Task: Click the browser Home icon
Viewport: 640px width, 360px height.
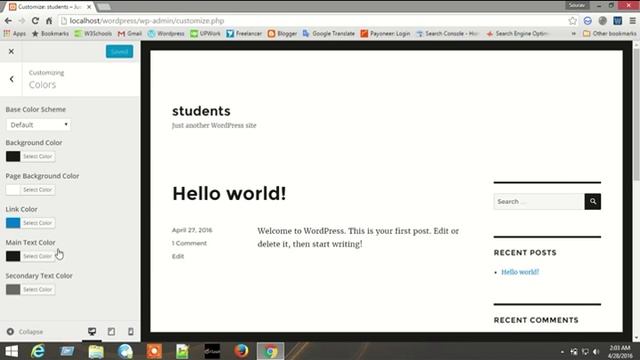Action: coord(49,21)
